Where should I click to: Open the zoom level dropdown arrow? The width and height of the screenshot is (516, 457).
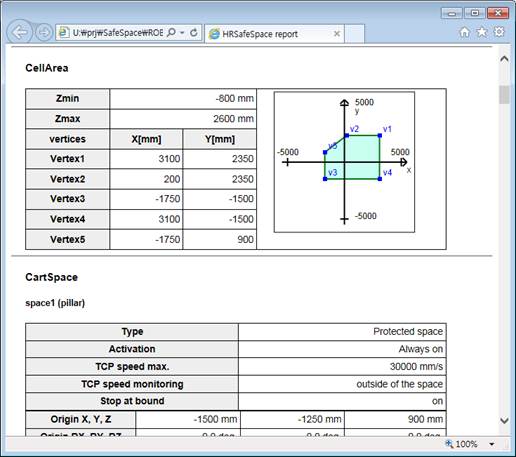[492, 444]
